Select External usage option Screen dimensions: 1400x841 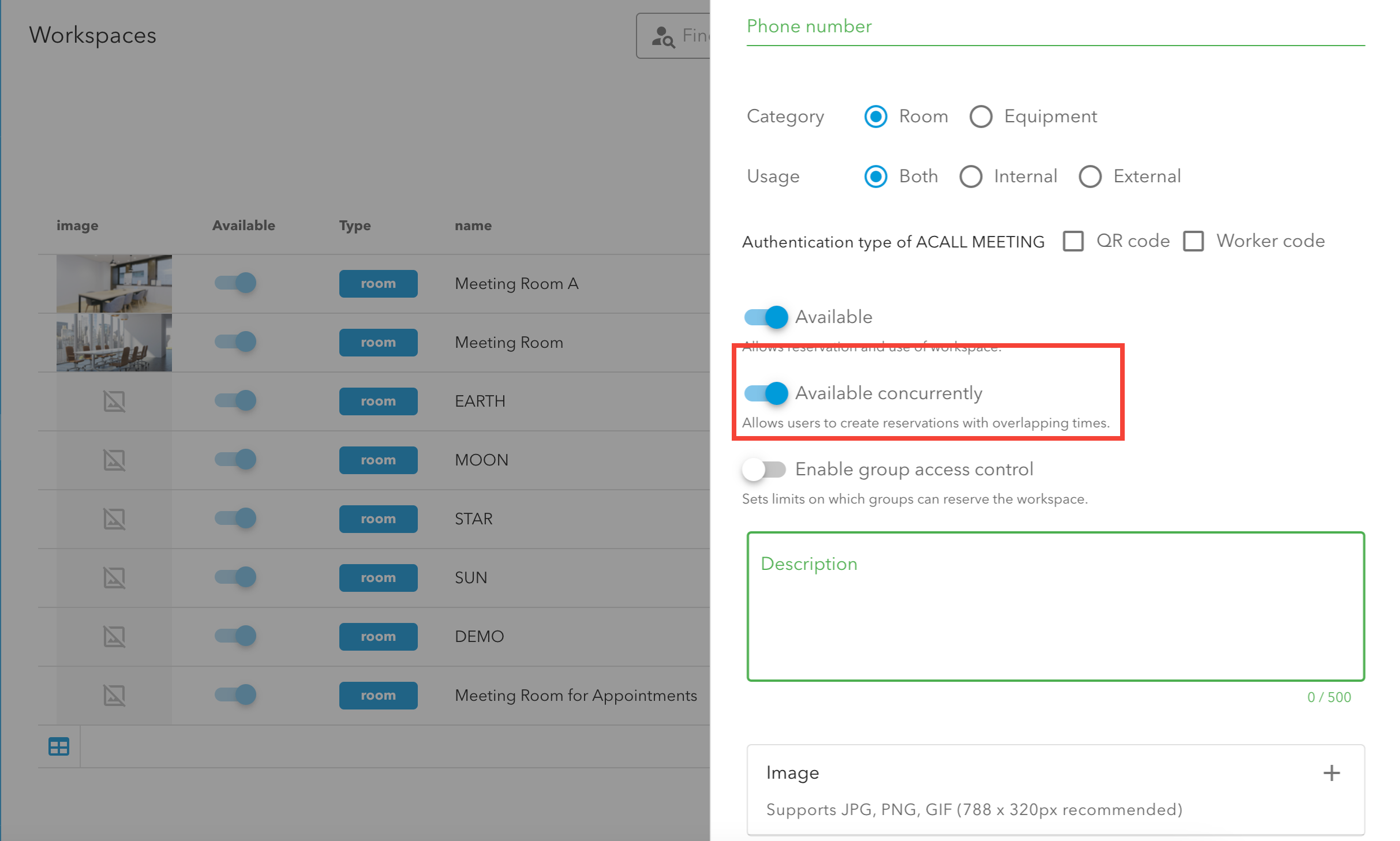[x=1090, y=177]
